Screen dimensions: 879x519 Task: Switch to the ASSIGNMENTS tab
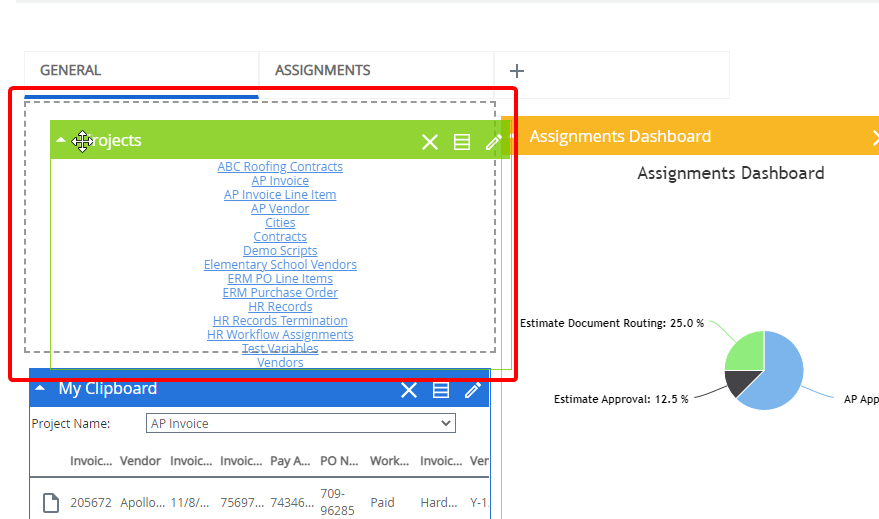pos(322,71)
